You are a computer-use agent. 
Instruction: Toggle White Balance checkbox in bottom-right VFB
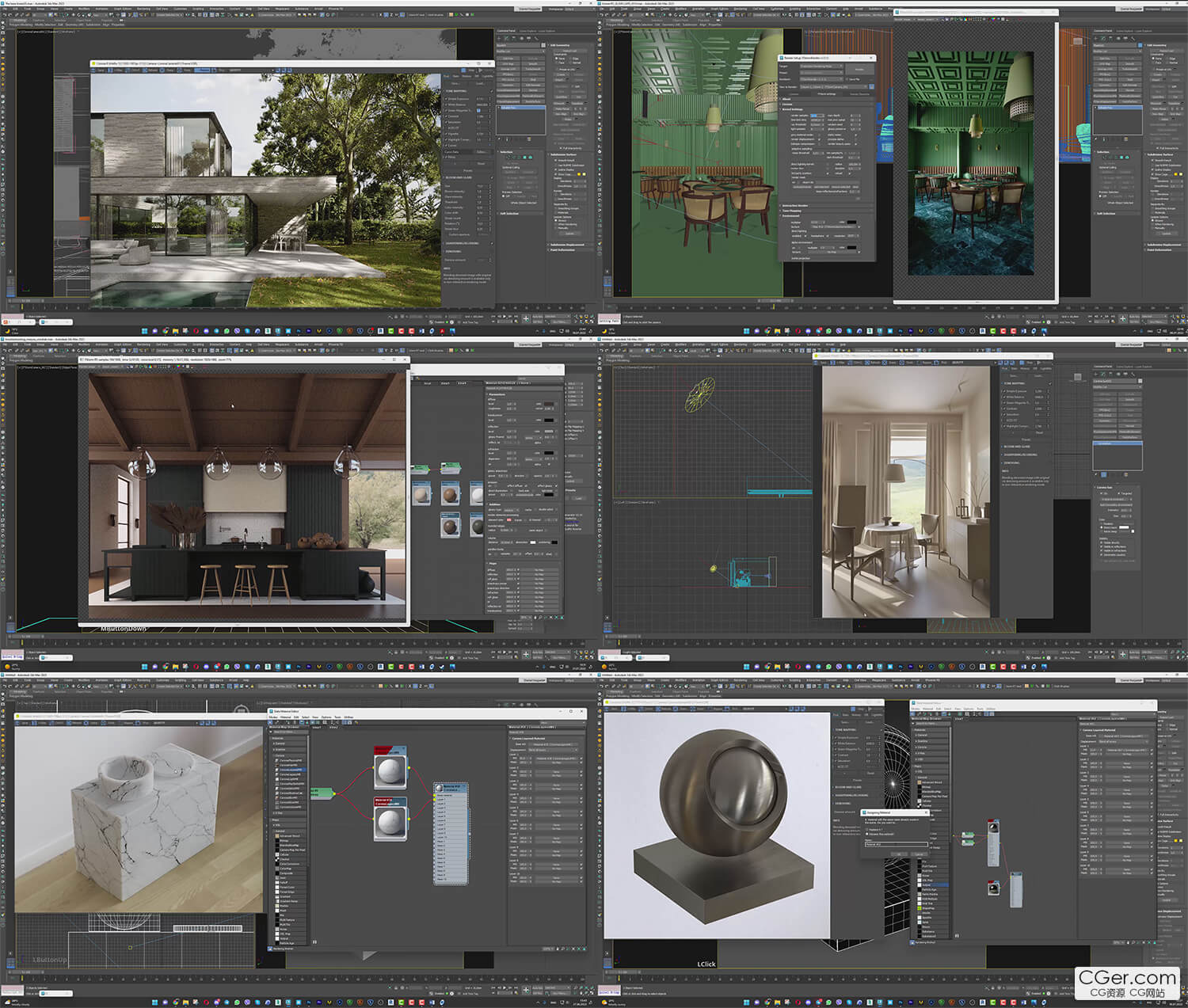[836, 744]
